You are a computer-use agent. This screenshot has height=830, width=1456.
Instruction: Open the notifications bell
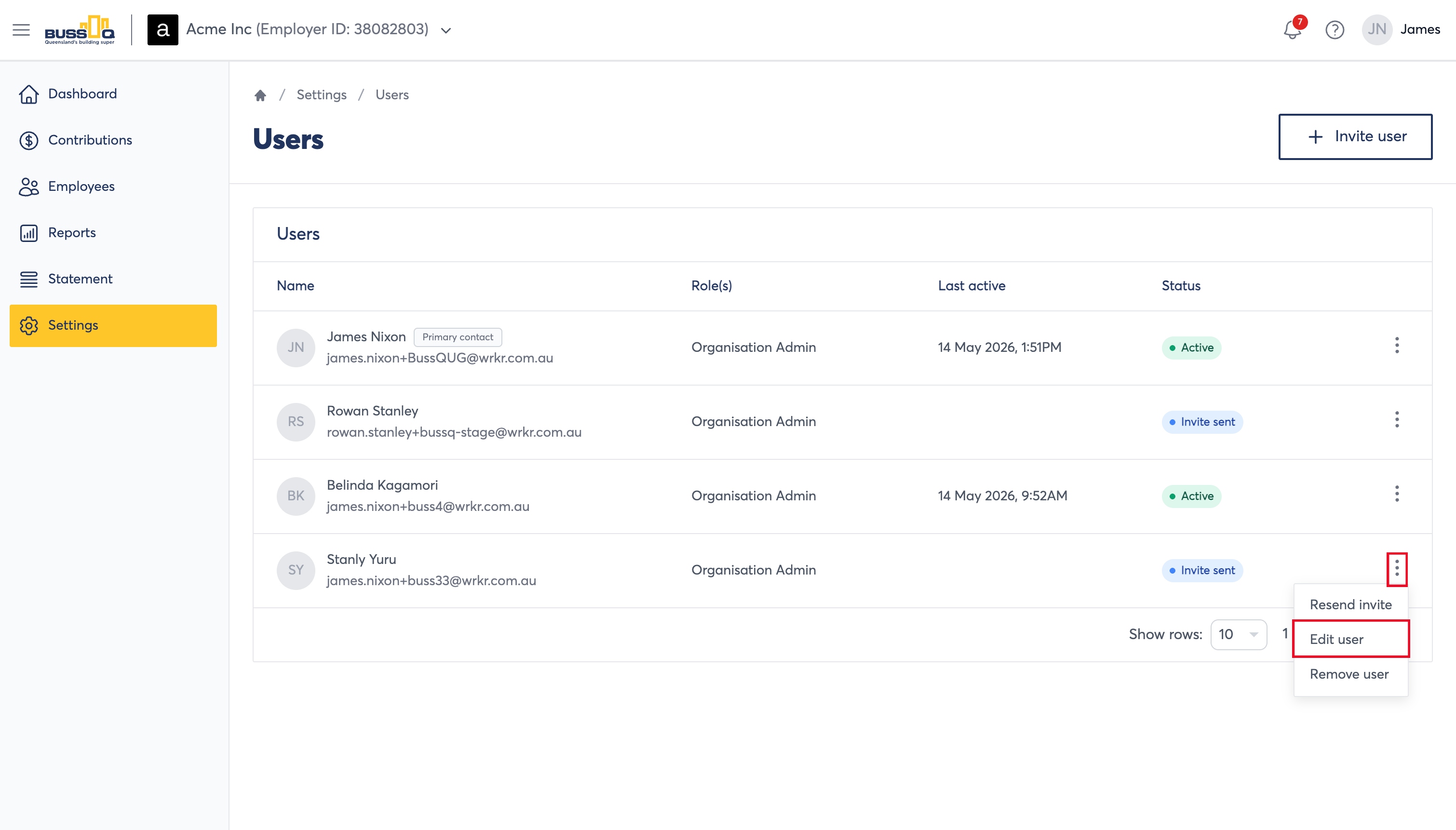click(1293, 30)
